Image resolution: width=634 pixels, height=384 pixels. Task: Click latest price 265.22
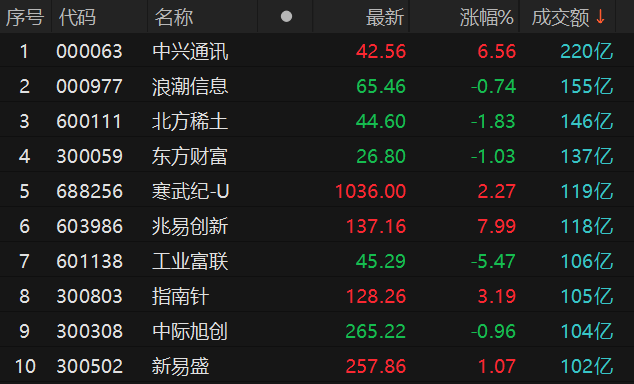click(x=376, y=331)
